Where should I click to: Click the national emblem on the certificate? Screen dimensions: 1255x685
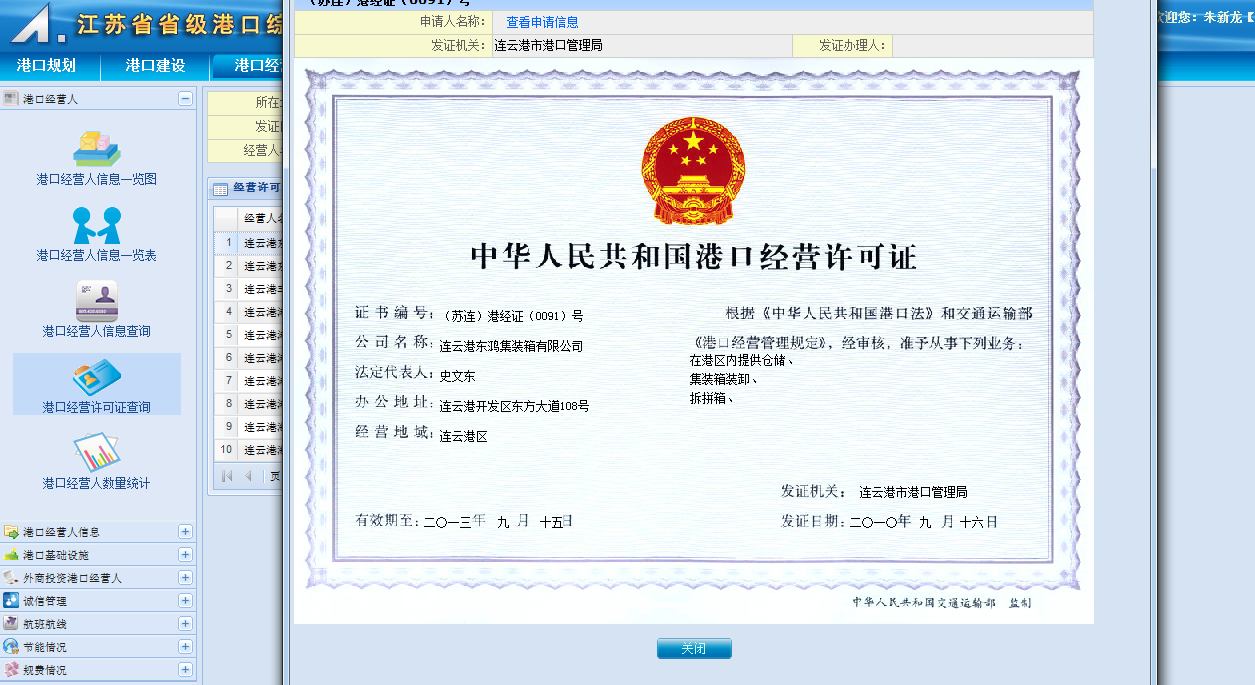click(692, 171)
